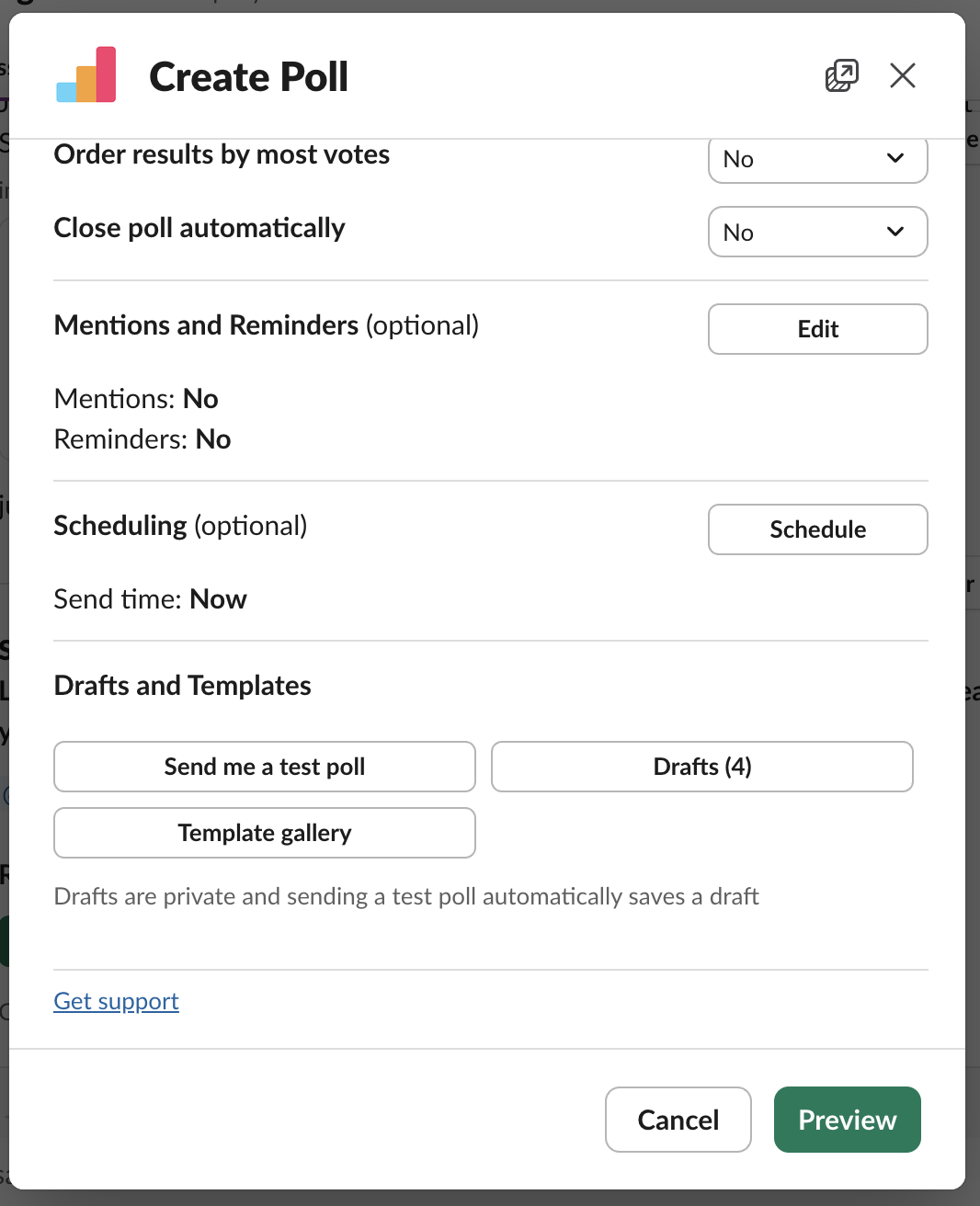Click the Mentions: No status text
Image resolution: width=980 pixels, height=1206 pixels.
(x=136, y=399)
